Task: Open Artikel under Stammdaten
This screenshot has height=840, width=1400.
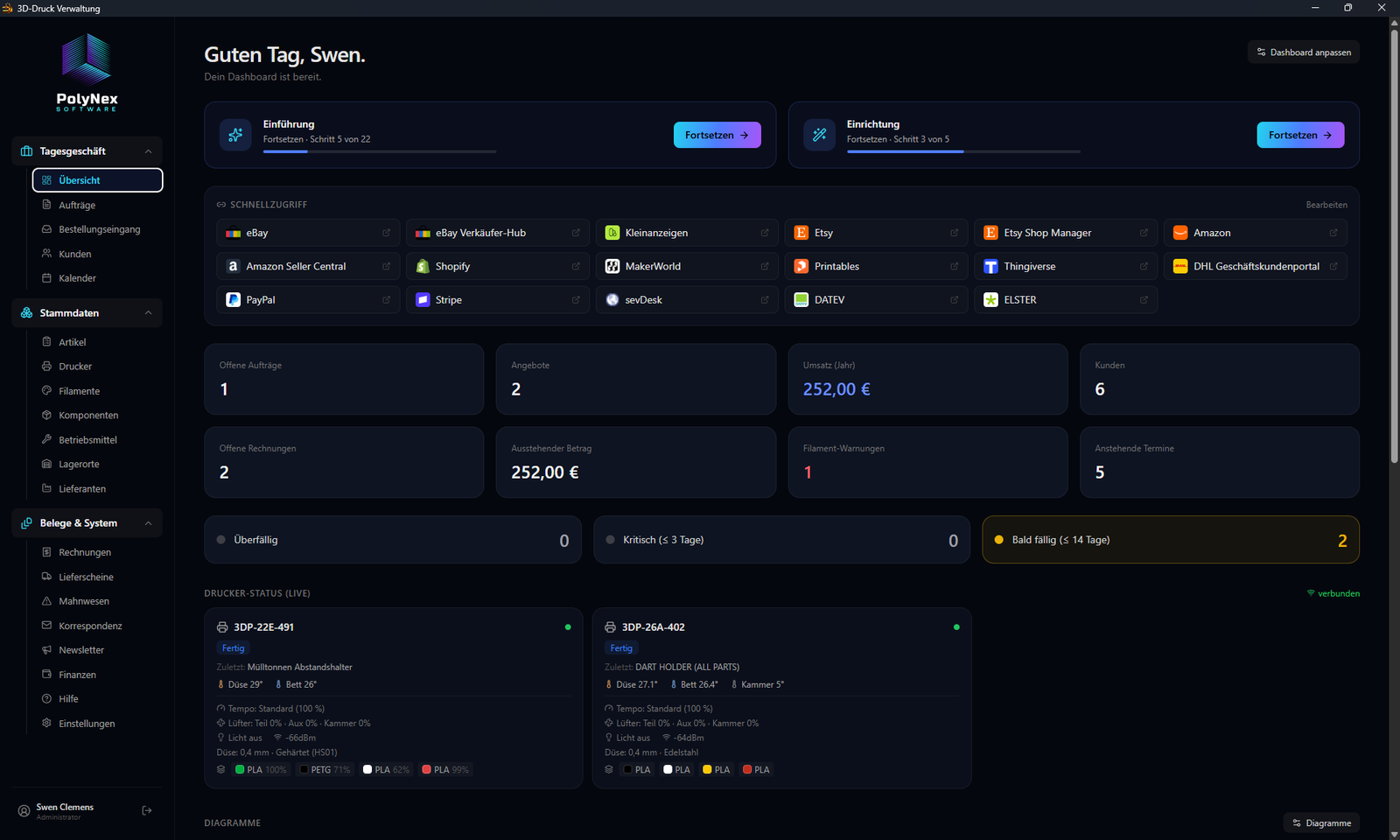Action: [x=98, y=342]
